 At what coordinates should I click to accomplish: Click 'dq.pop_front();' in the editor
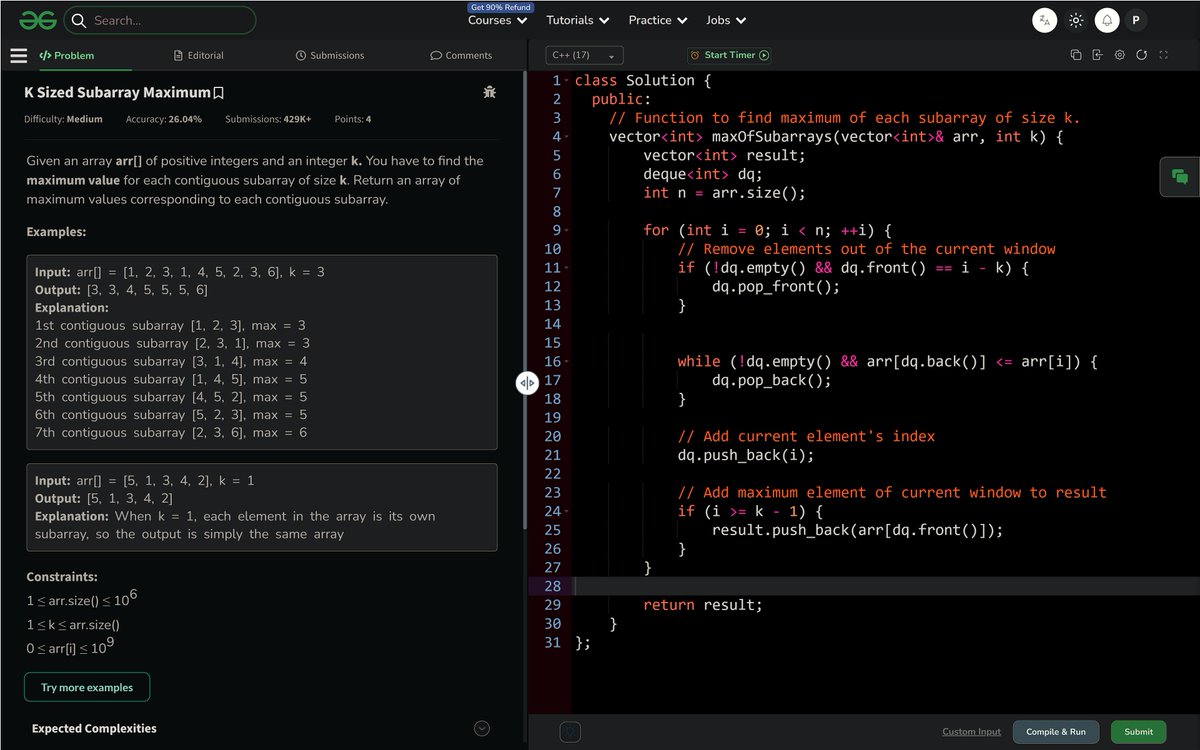776,287
